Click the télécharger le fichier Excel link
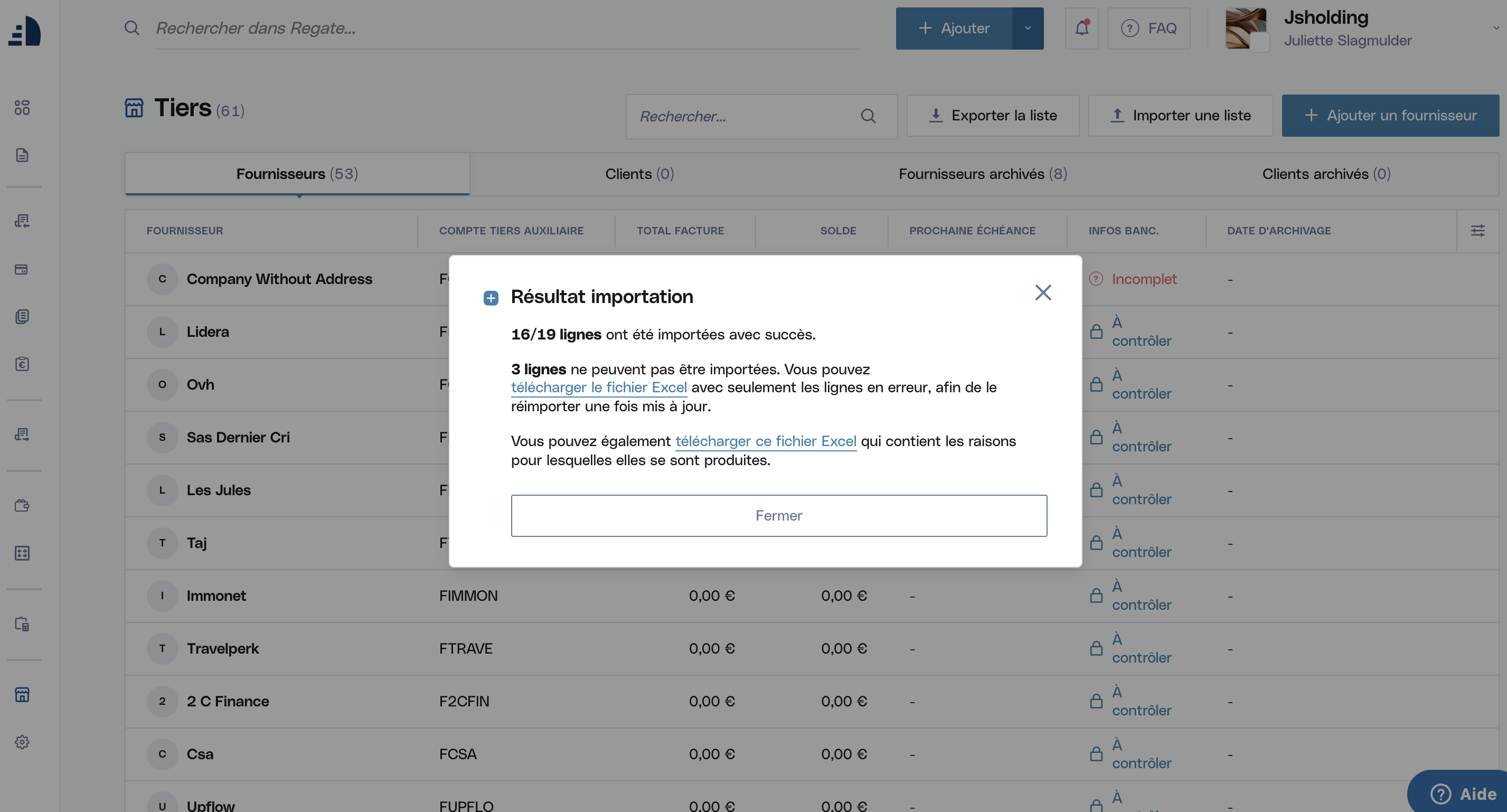This screenshot has width=1507, height=812. click(x=599, y=388)
